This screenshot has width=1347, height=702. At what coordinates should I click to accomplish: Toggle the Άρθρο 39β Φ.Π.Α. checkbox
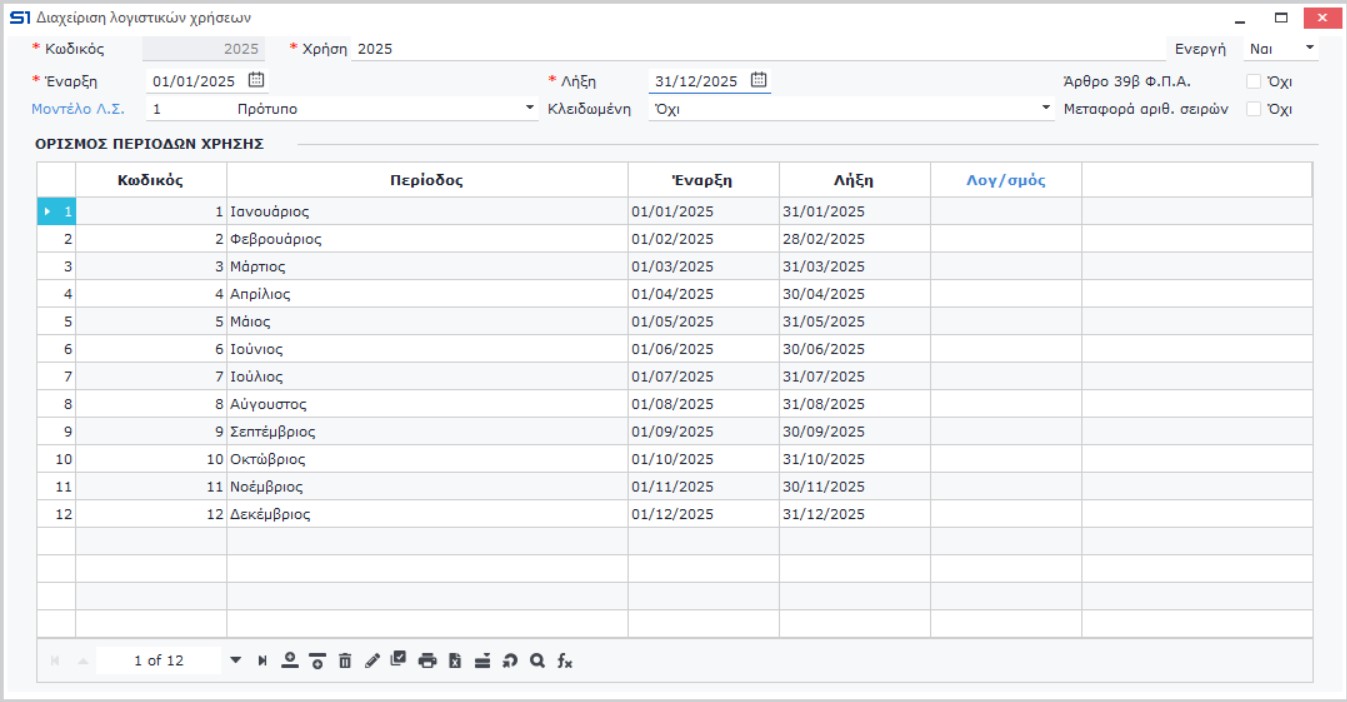(1254, 82)
